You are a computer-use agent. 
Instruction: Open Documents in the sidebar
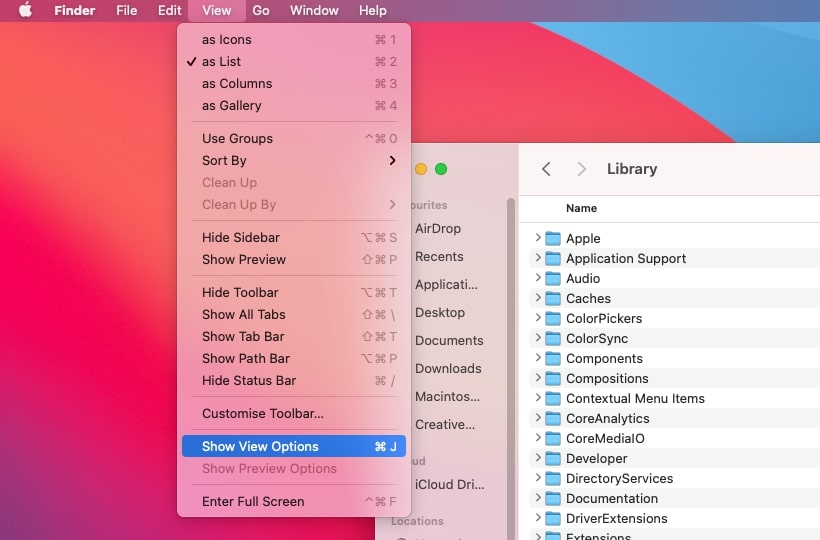coord(449,340)
